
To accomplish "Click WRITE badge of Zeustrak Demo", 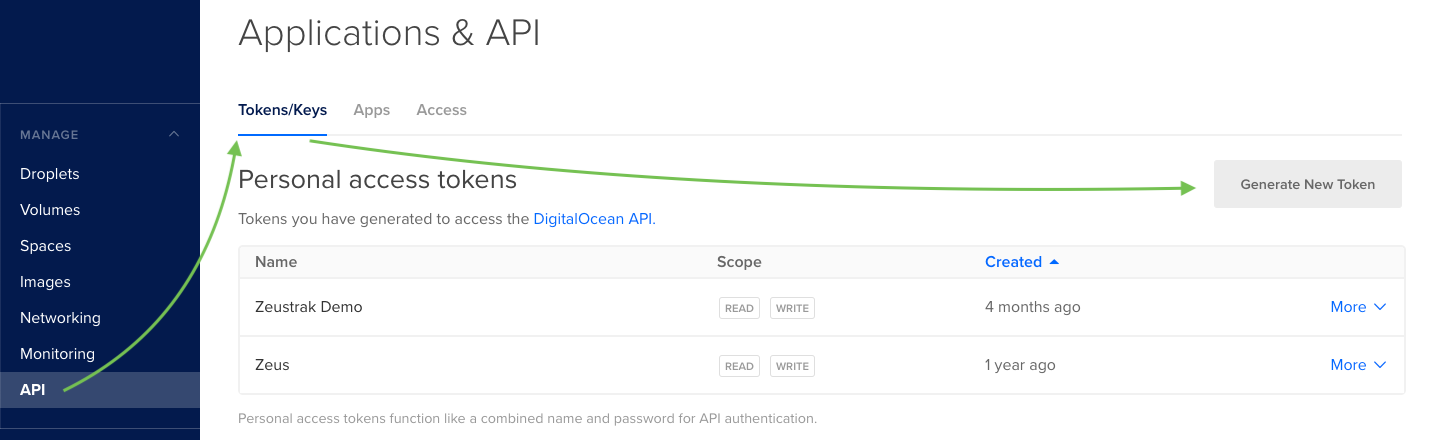I will (792, 308).
